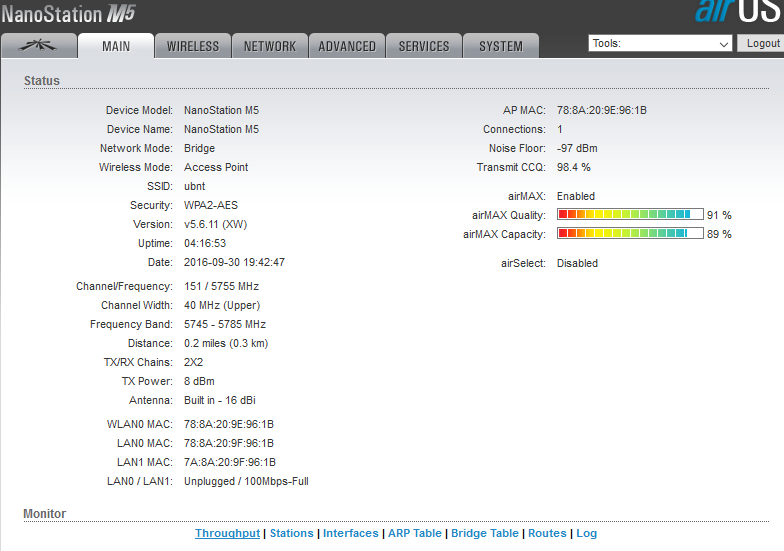Select the LAN0 MAC value 78:8A:20:9F:96:1B
The width and height of the screenshot is (784, 551).
229,443
